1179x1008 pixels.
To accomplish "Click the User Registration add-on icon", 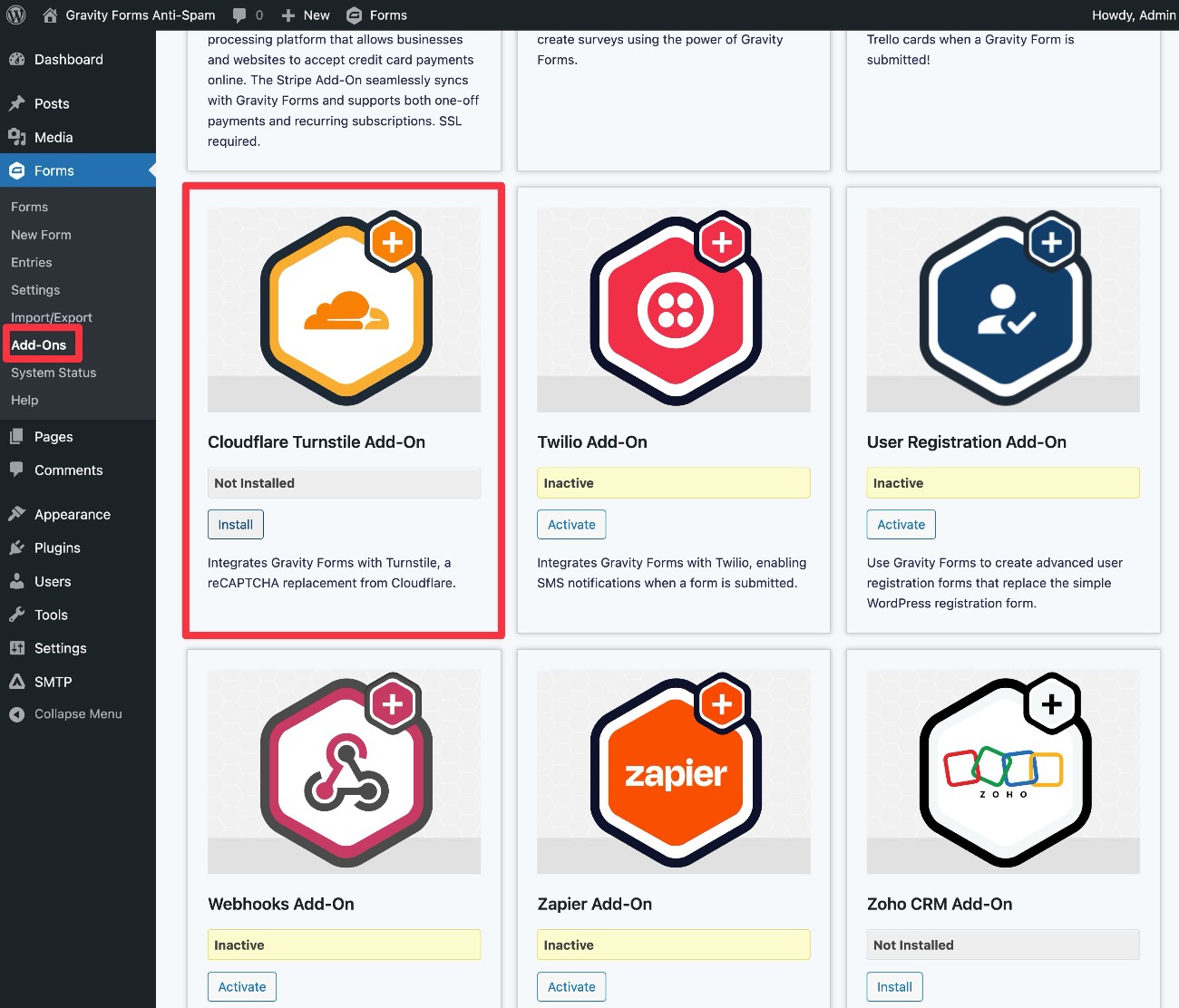I will pos(1003,308).
